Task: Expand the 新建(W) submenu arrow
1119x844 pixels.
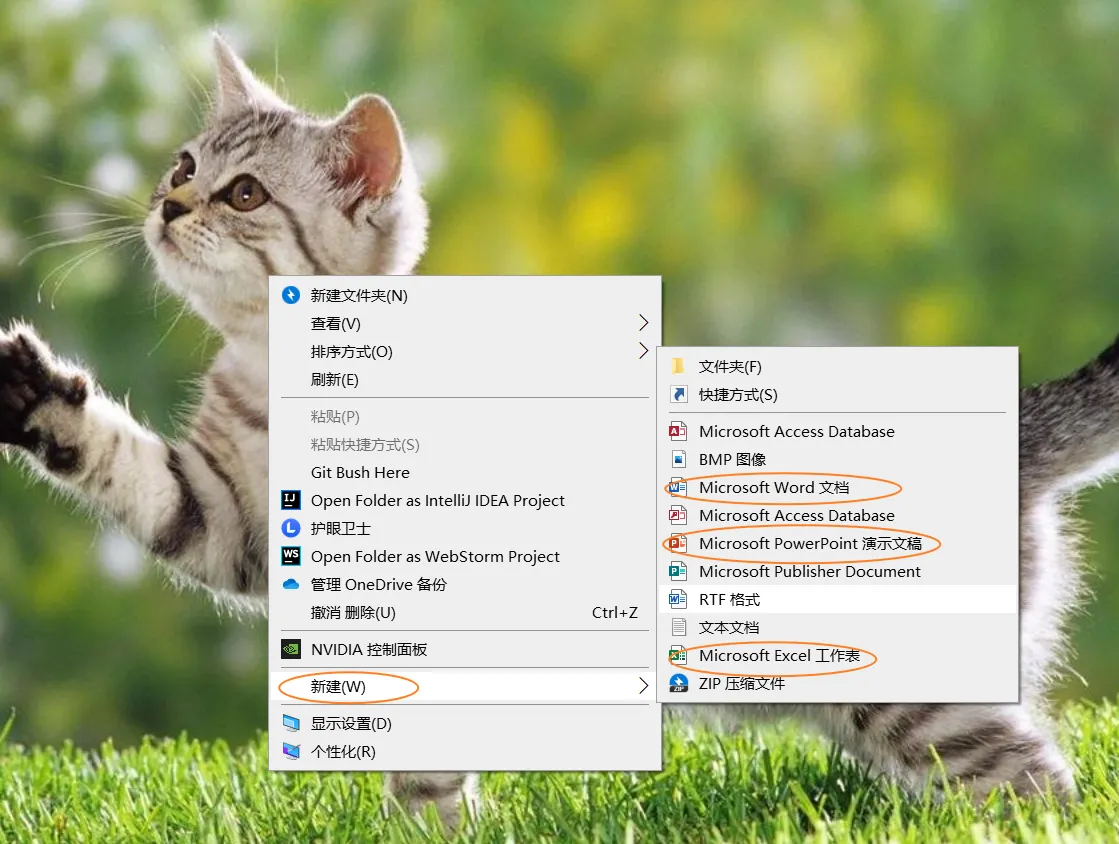Action: click(643, 686)
